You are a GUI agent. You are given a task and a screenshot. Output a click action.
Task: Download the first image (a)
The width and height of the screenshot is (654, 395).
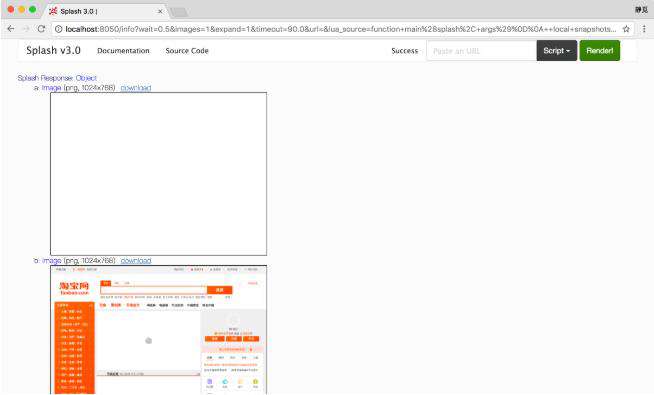136,88
